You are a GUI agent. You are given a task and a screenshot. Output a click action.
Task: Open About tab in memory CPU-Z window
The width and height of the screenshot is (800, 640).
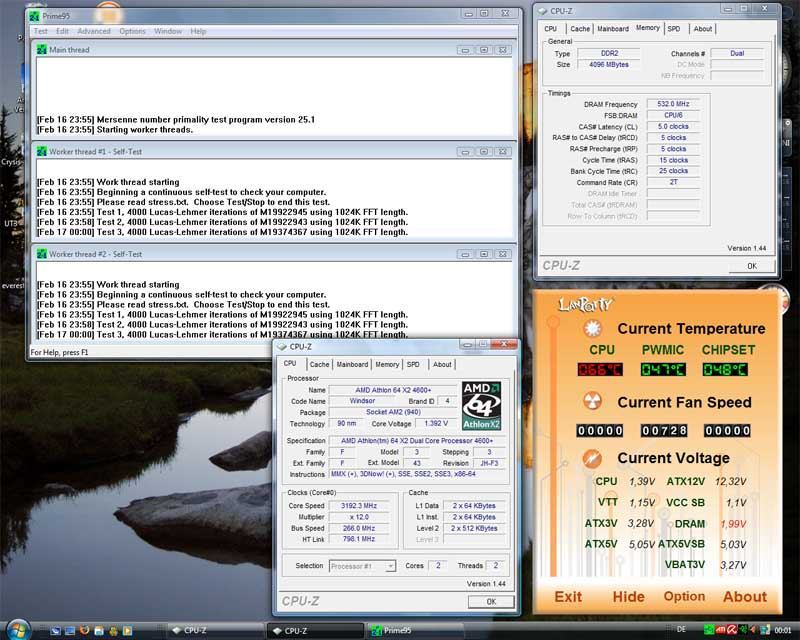click(x=703, y=29)
